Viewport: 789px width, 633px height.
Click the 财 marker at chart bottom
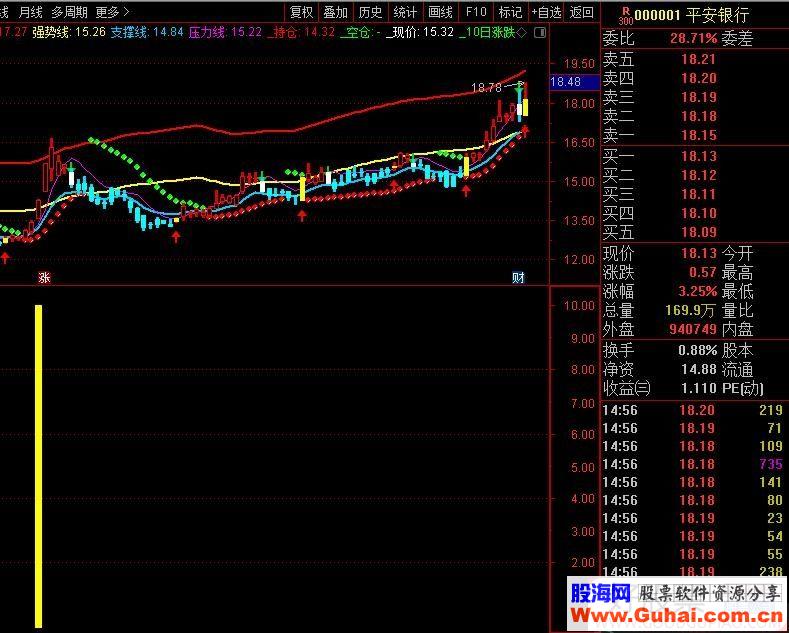tap(518, 277)
